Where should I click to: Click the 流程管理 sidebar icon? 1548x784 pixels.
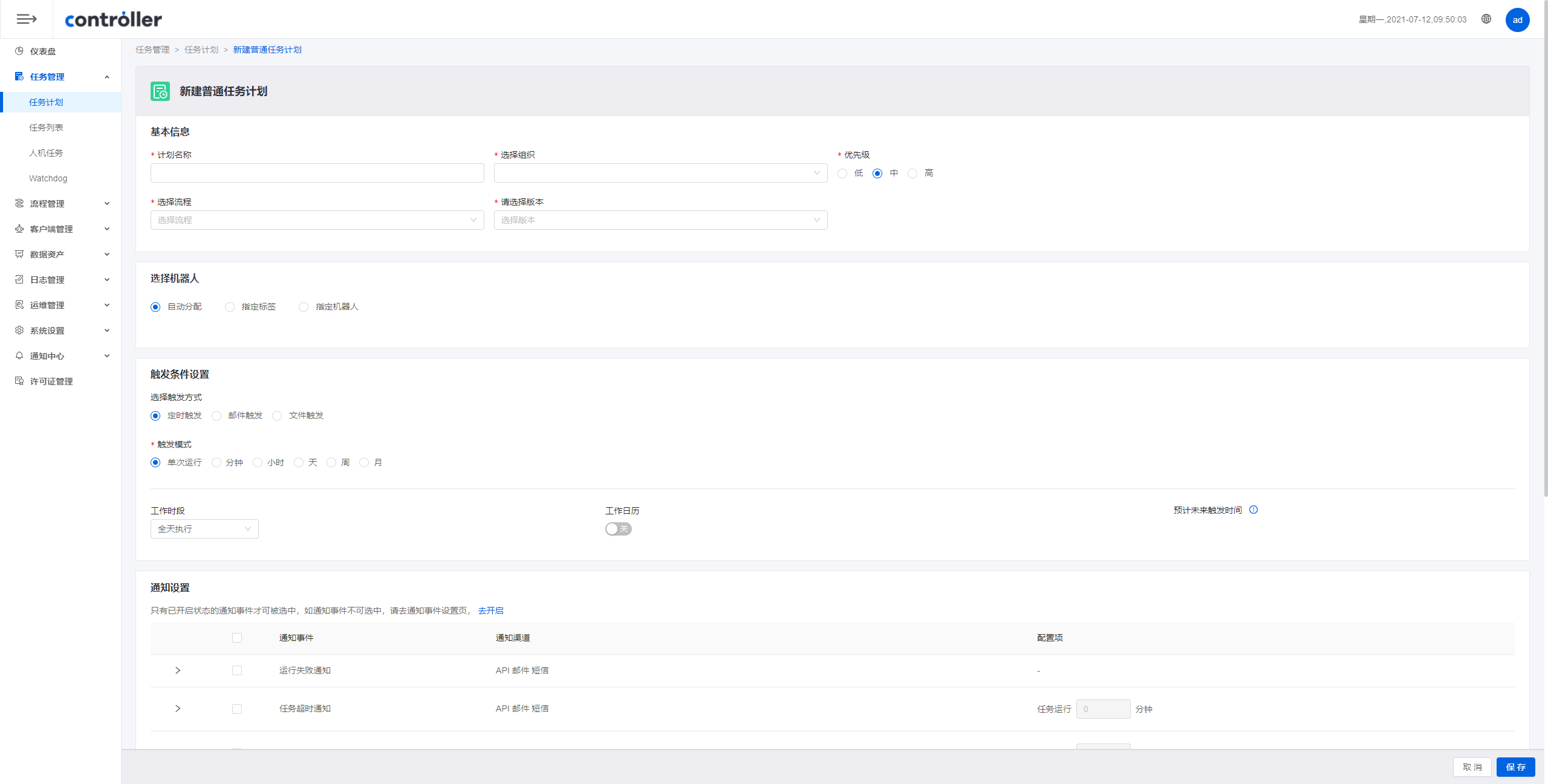click(19, 203)
